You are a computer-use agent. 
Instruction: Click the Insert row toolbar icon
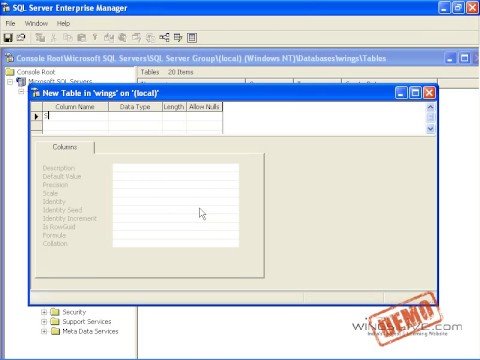coord(109,38)
